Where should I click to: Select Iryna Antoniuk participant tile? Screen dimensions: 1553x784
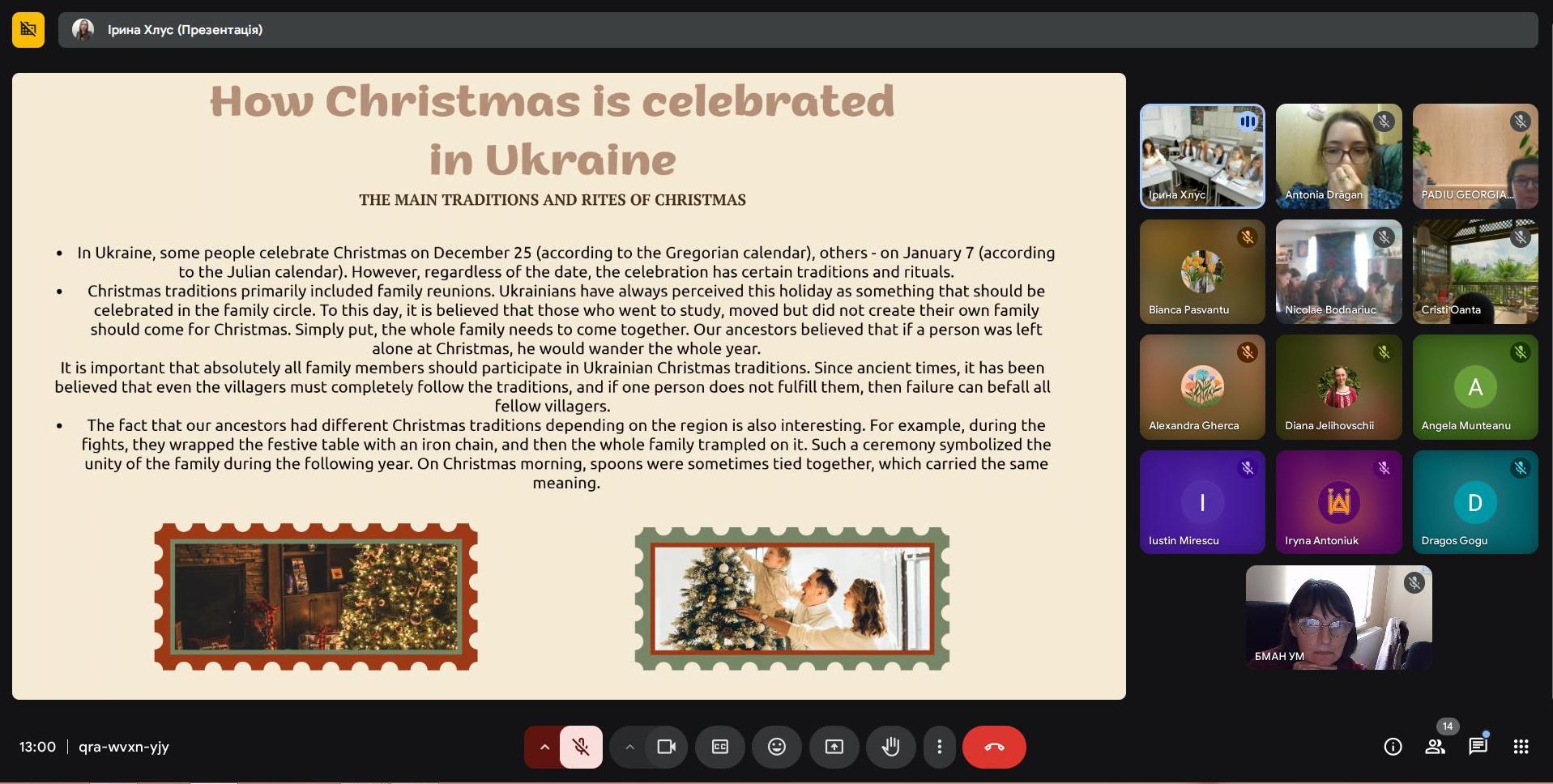pyautogui.click(x=1338, y=502)
